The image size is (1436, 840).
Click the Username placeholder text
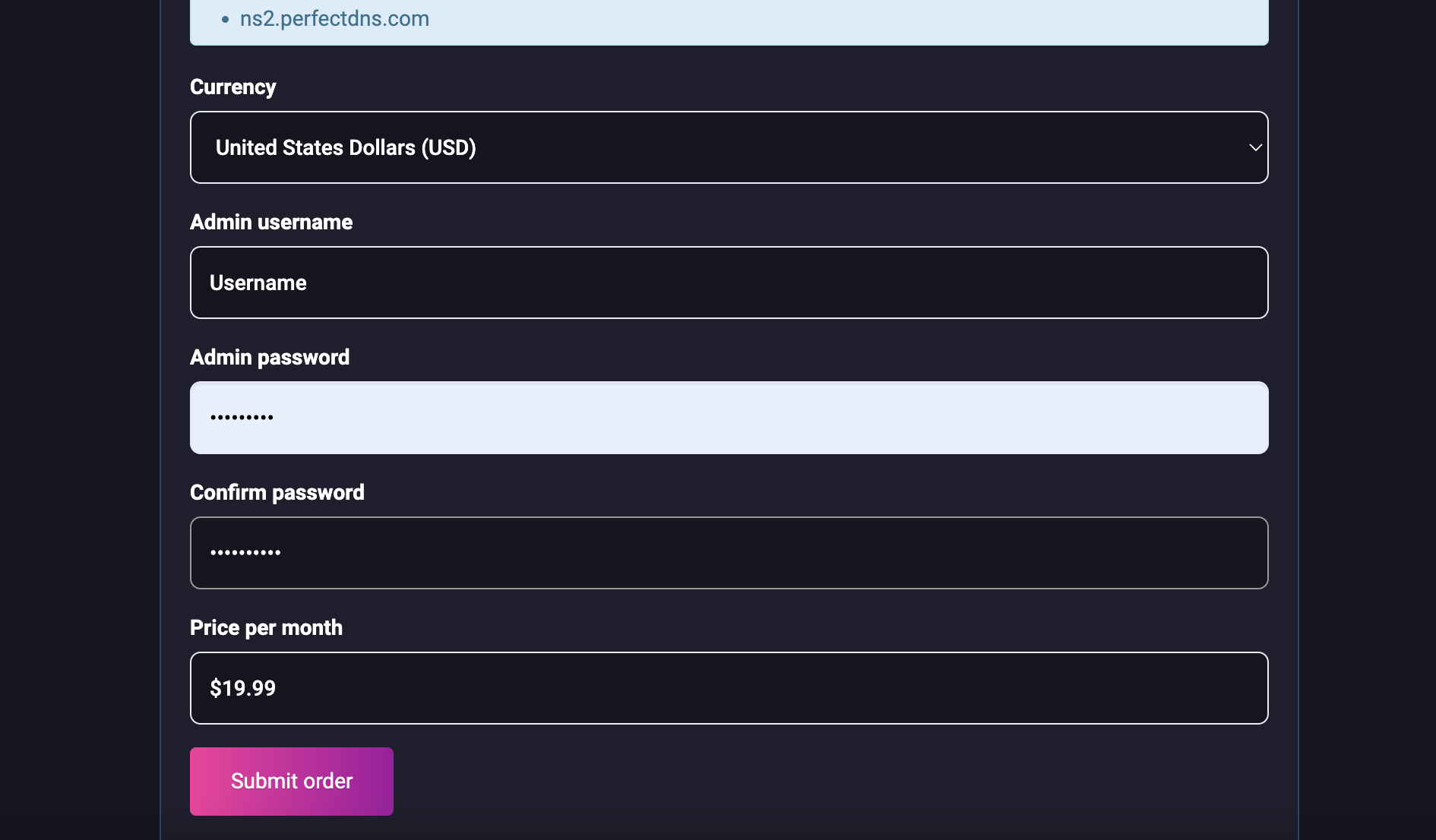258,283
